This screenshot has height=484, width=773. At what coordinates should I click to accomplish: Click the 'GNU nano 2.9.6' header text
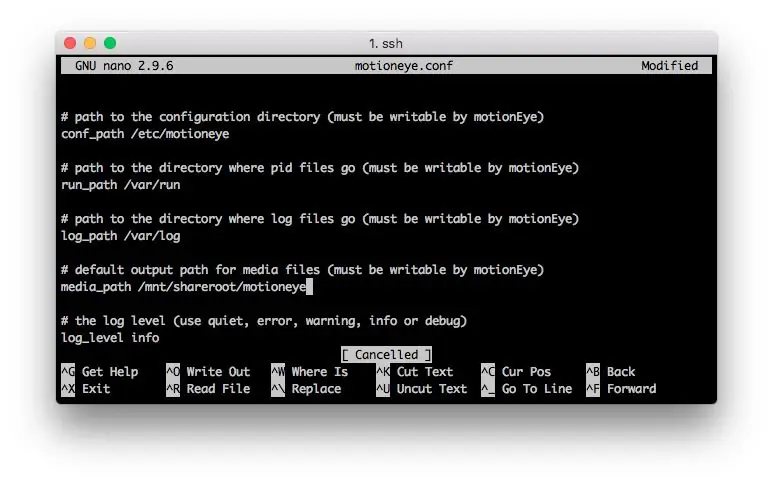coord(124,66)
